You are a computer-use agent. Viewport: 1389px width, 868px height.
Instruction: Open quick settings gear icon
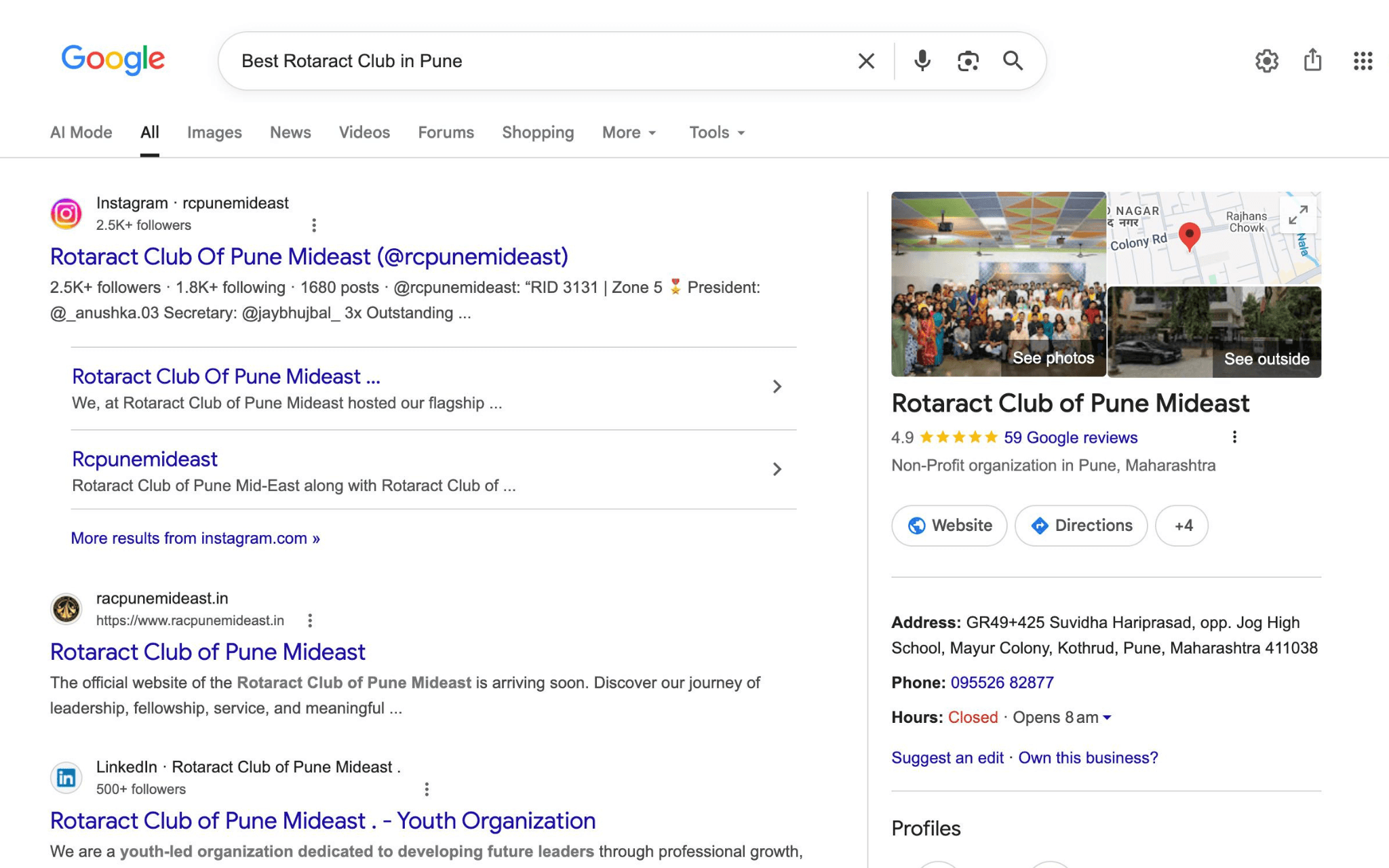coord(1266,61)
